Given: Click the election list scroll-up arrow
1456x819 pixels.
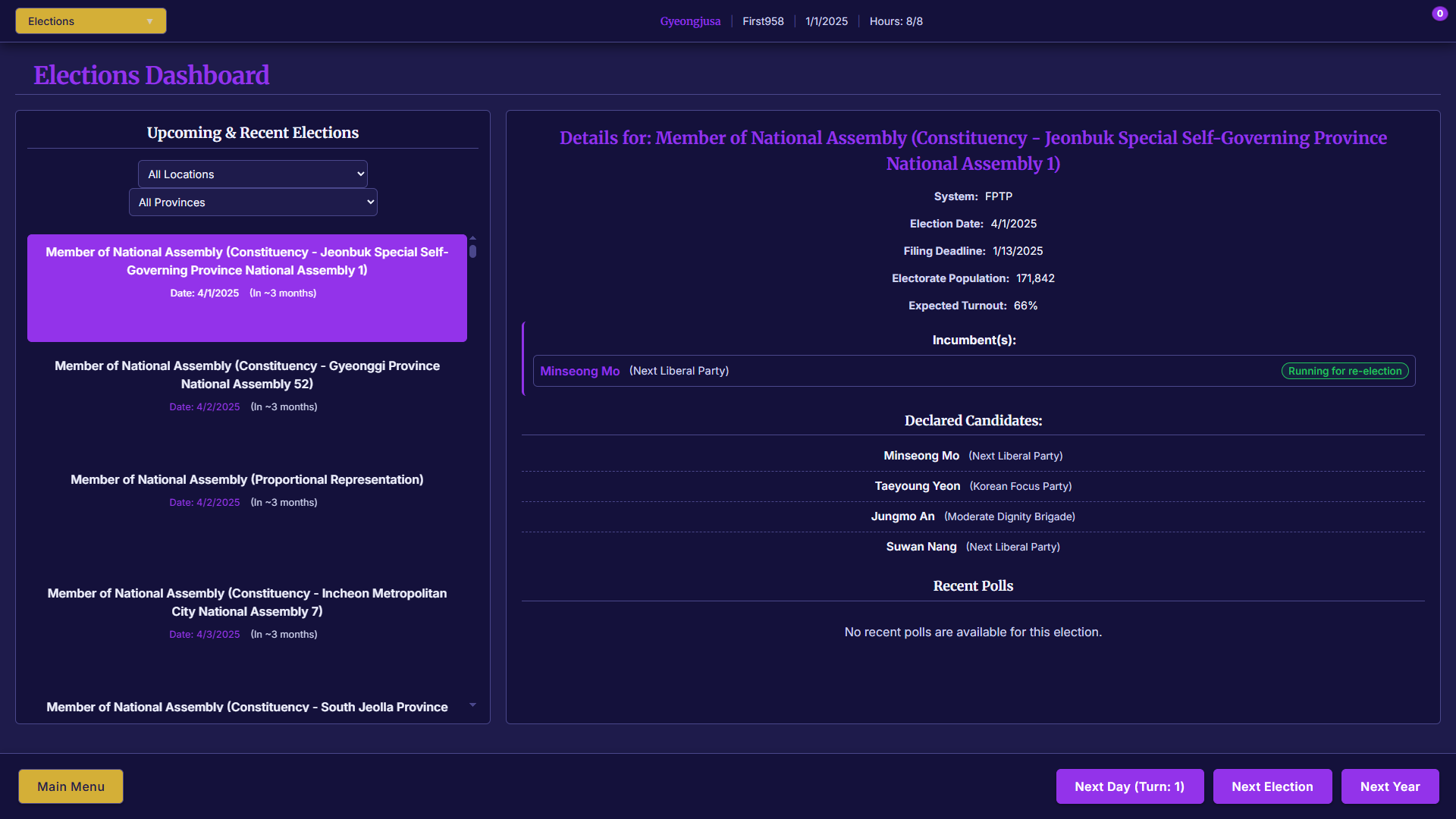Looking at the screenshot, I should coord(472,238).
